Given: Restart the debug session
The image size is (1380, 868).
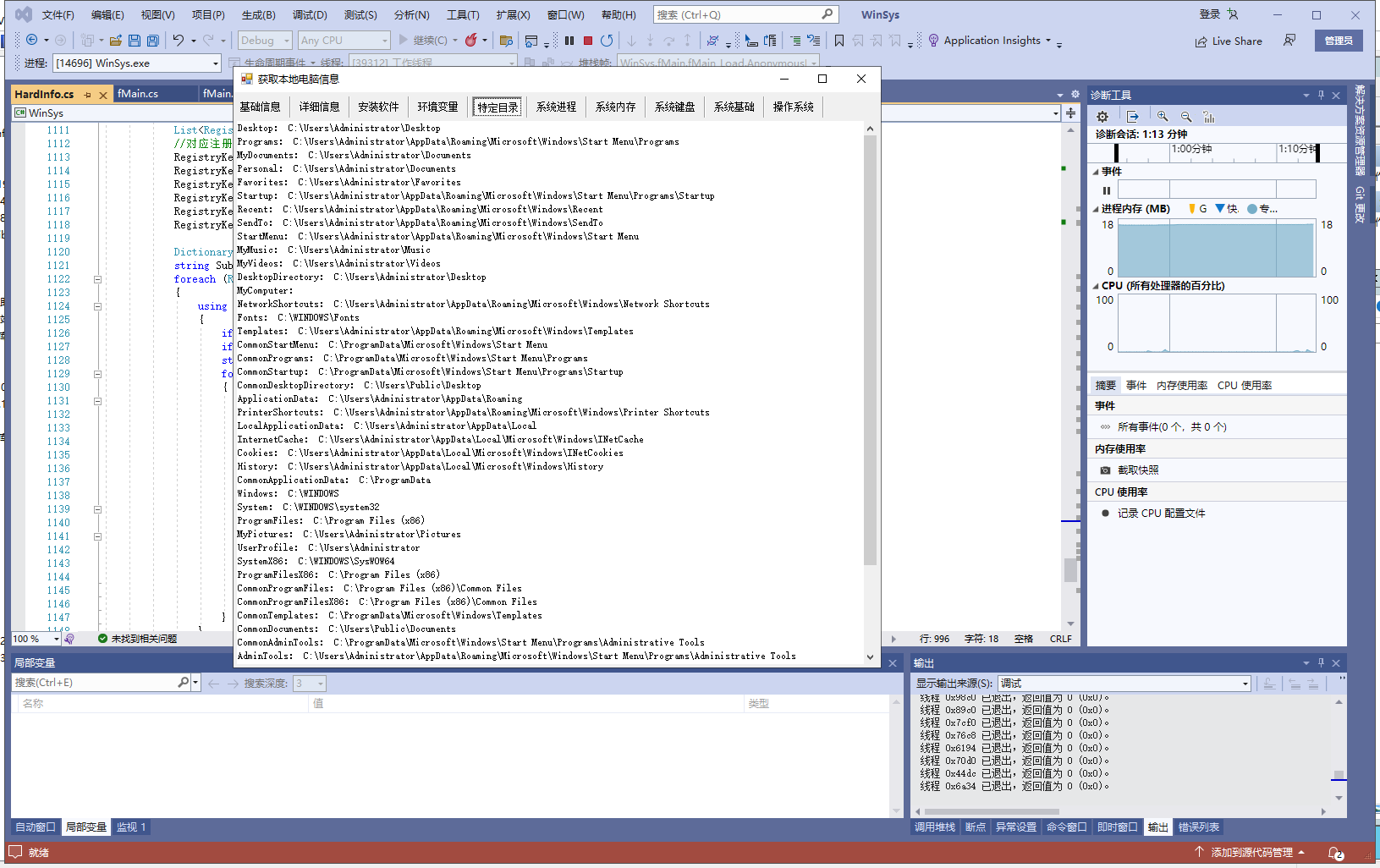Looking at the screenshot, I should coord(607,40).
